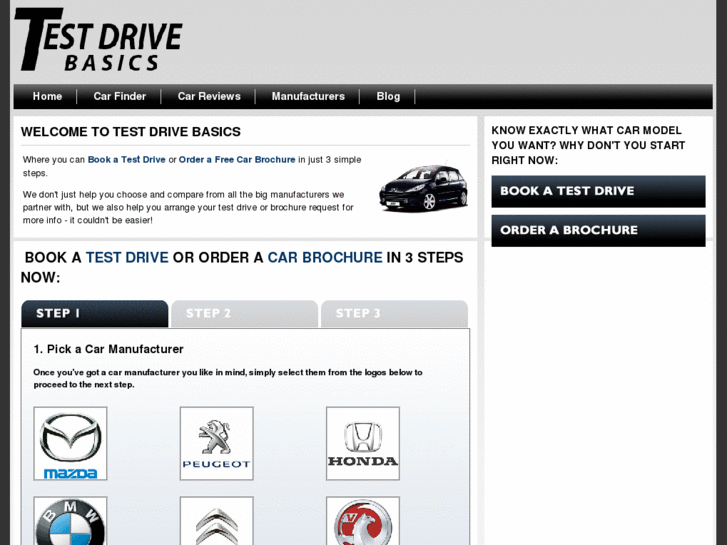Select the BMW manufacturer logo
Screen dimensions: 727x545
[70, 520]
